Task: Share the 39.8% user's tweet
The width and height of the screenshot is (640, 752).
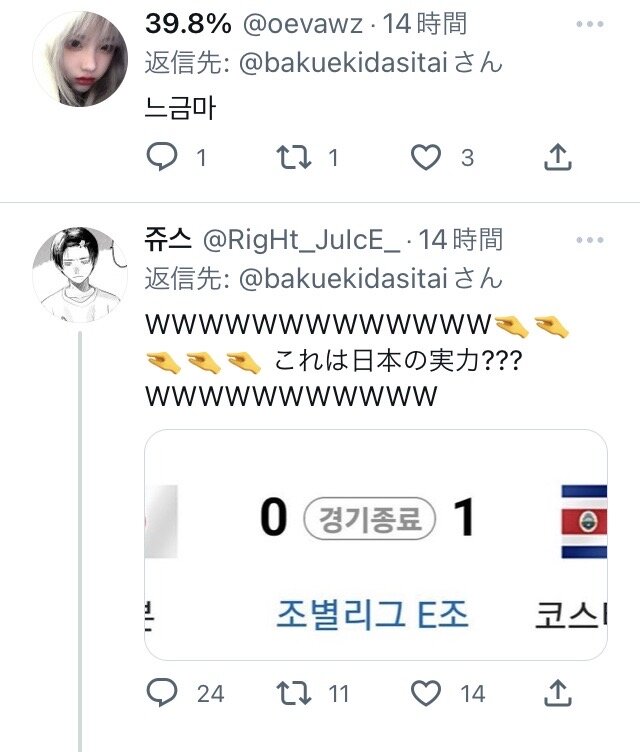Action: (x=558, y=157)
